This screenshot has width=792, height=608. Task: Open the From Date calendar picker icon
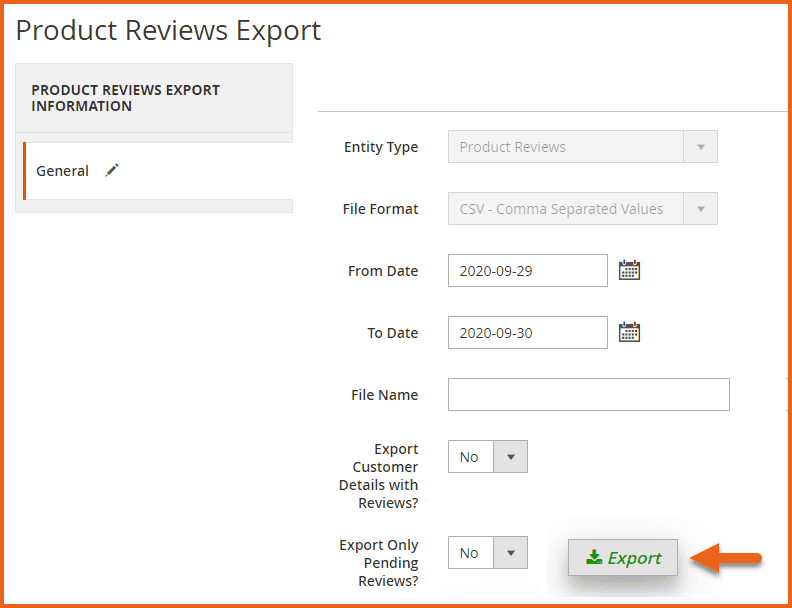pos(629,270)
